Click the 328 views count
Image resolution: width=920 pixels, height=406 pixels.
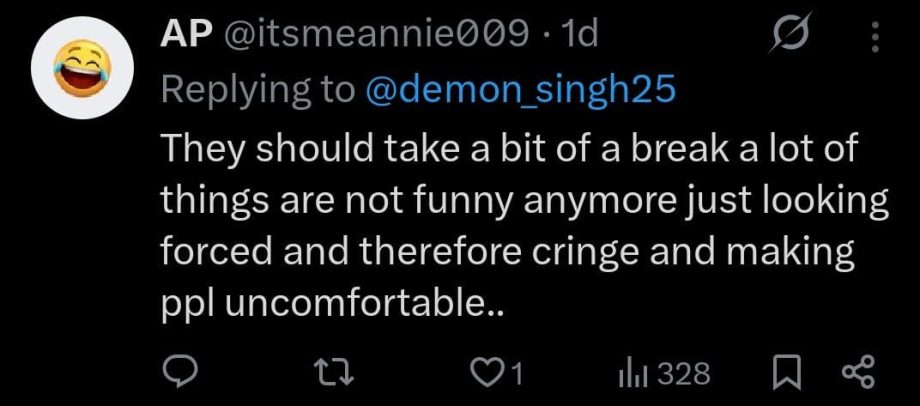[684, 374]
